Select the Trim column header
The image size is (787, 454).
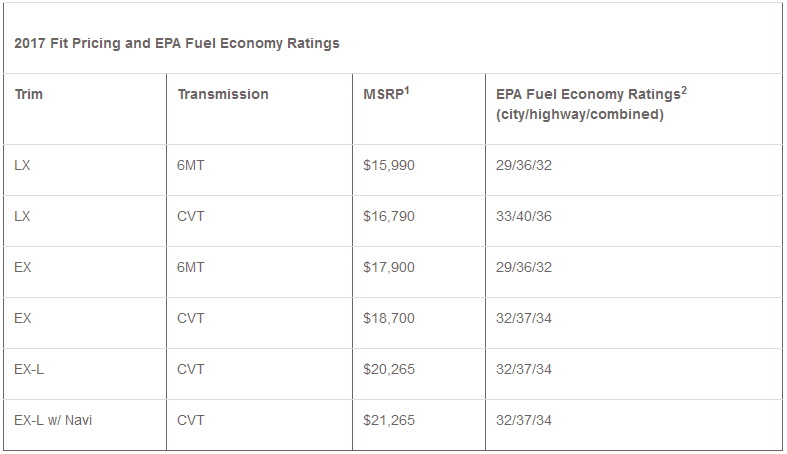tap(29, 94)
